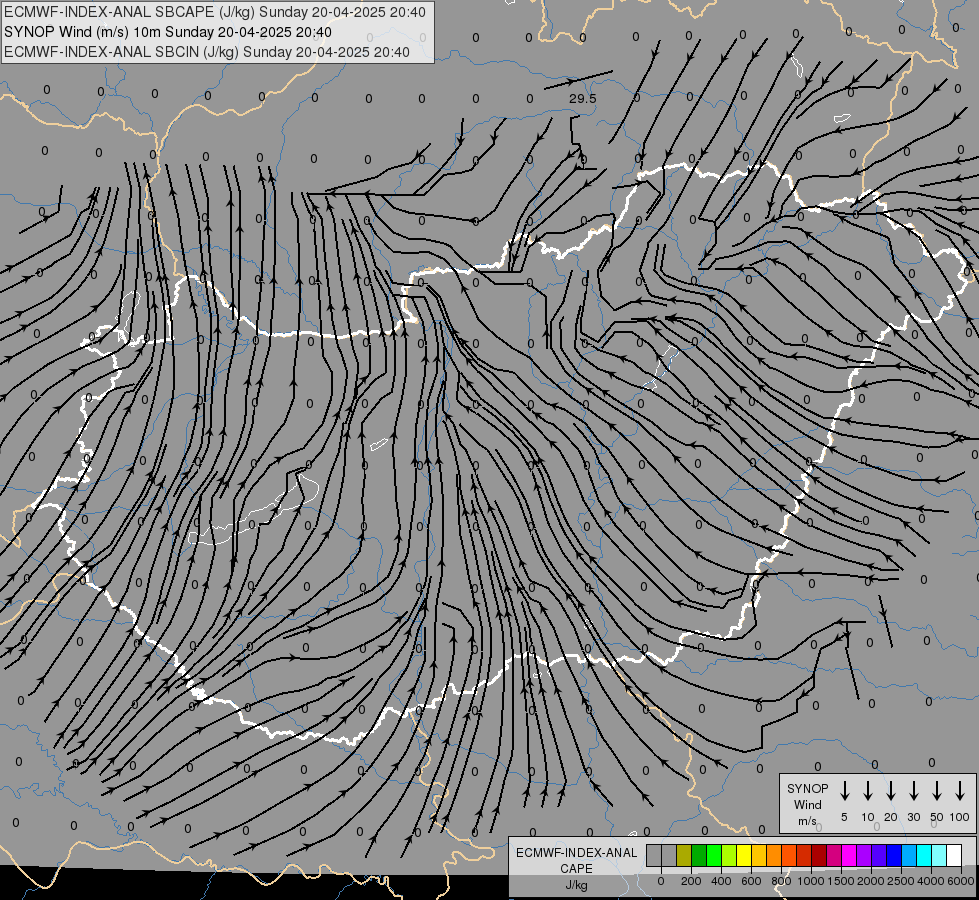979x900 pixels.
Task: Click the 1500 tick label on CAPE scale
Action: point(841,881)
